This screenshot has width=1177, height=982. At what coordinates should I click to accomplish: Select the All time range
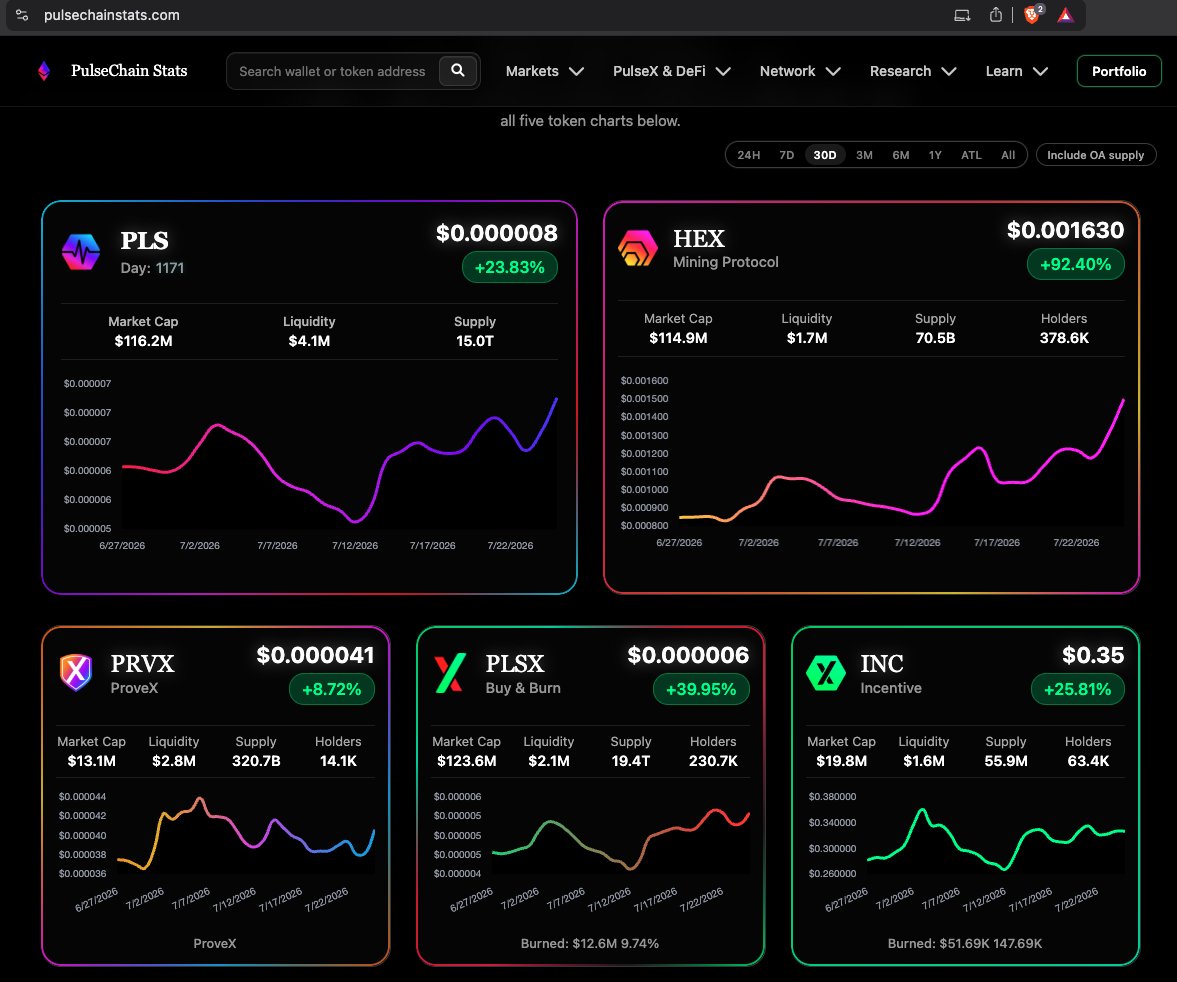[x=1008, y=155]
